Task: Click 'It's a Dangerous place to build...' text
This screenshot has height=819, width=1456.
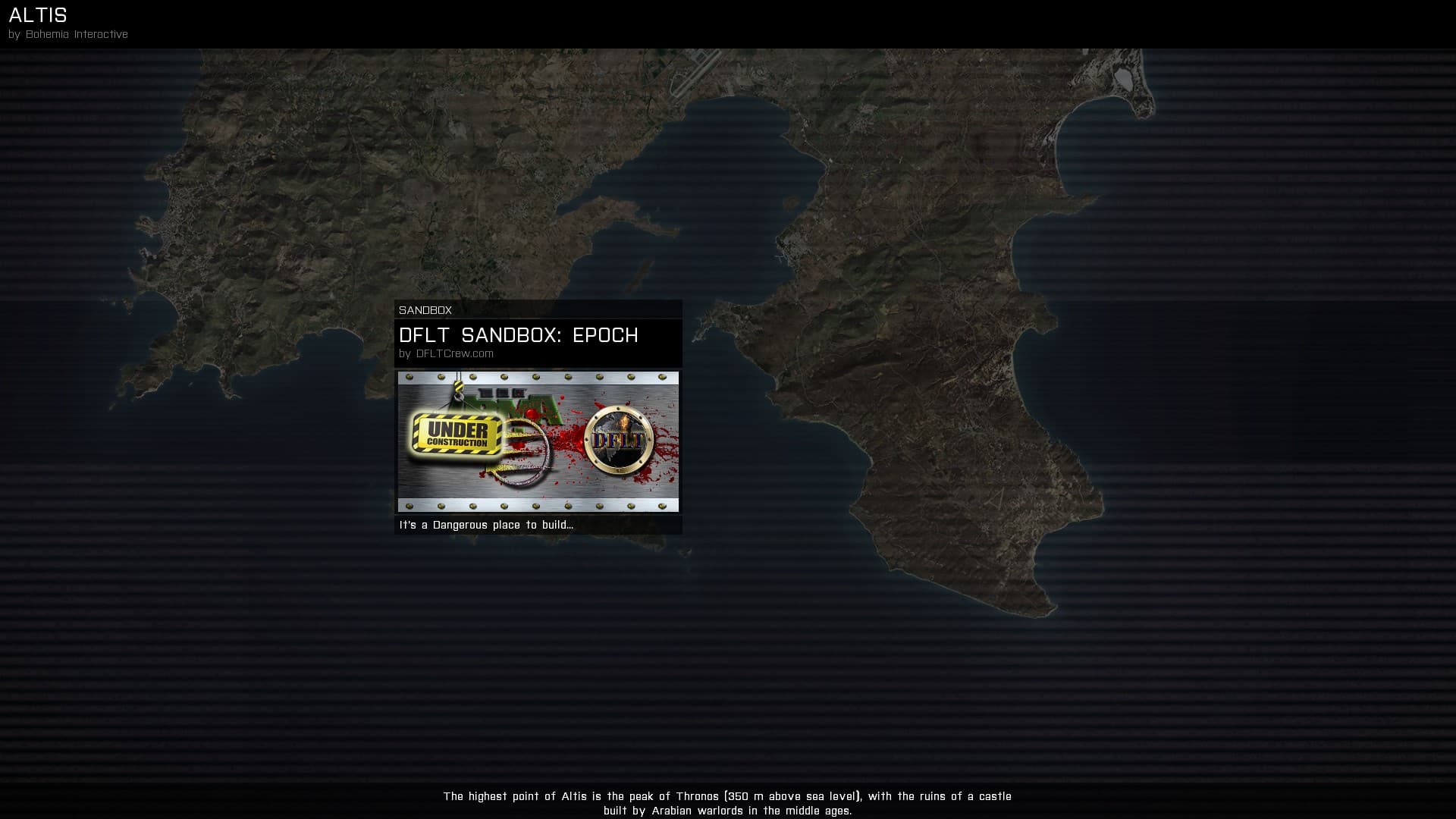Action: pyautogui.click(x=486, y=525)
